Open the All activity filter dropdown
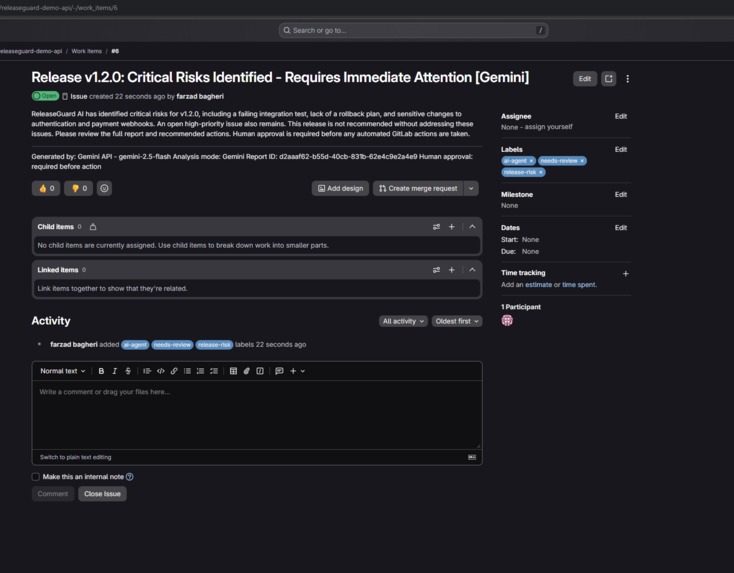The height and width of the screenshot is (573, 734). [403, 321]
